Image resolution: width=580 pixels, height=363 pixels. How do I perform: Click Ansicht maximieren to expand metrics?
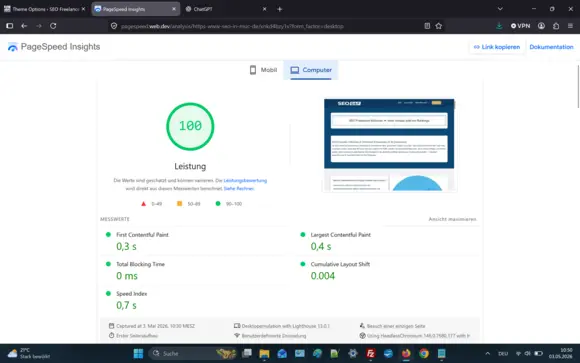(x=452, y=219)
